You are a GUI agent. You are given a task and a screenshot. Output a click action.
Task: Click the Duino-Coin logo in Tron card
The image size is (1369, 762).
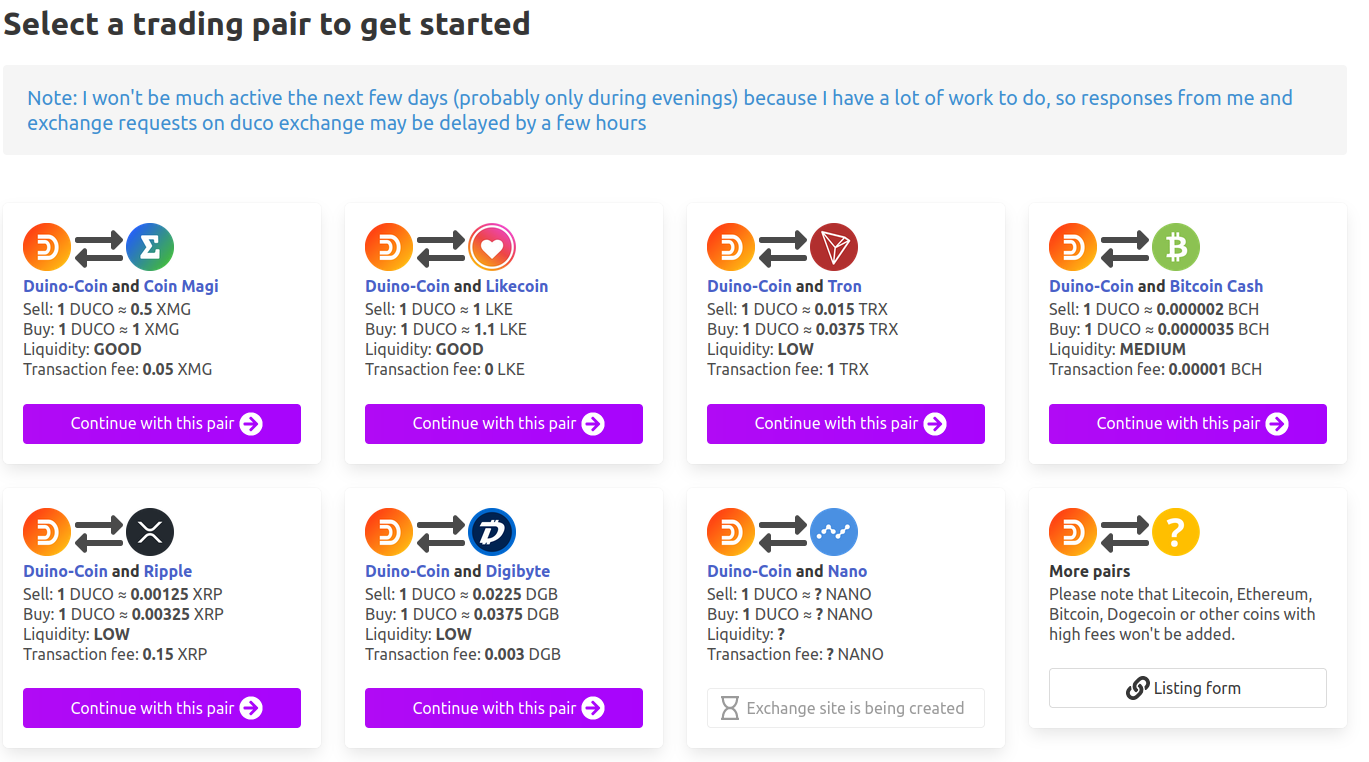pos(731,247)
